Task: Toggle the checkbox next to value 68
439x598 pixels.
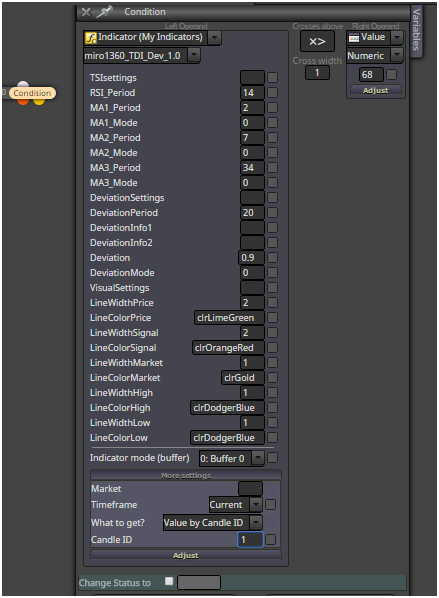Action: [x=391, y=74]
